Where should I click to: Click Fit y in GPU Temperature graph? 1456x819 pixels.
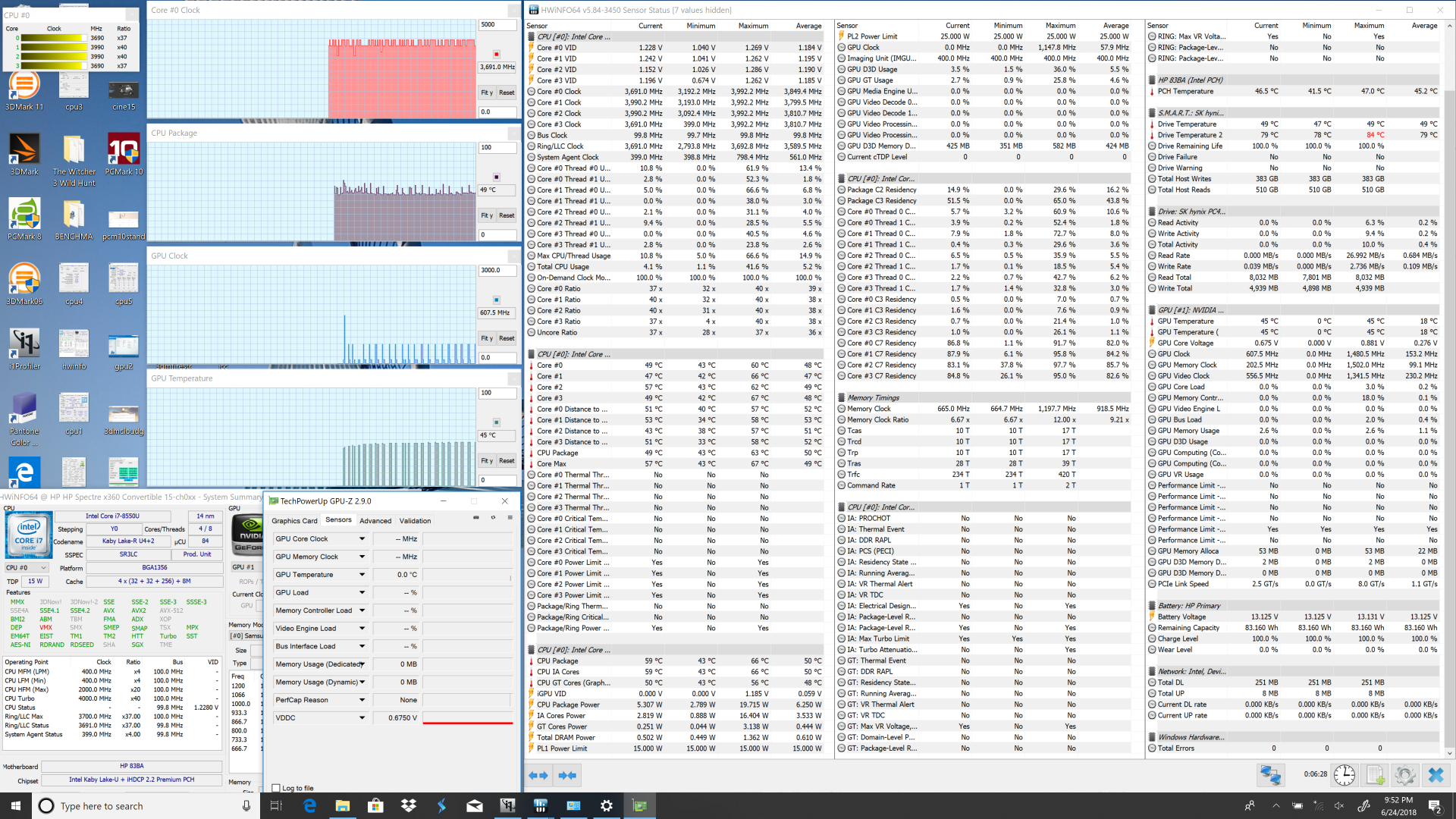click(x=487, y=460)
